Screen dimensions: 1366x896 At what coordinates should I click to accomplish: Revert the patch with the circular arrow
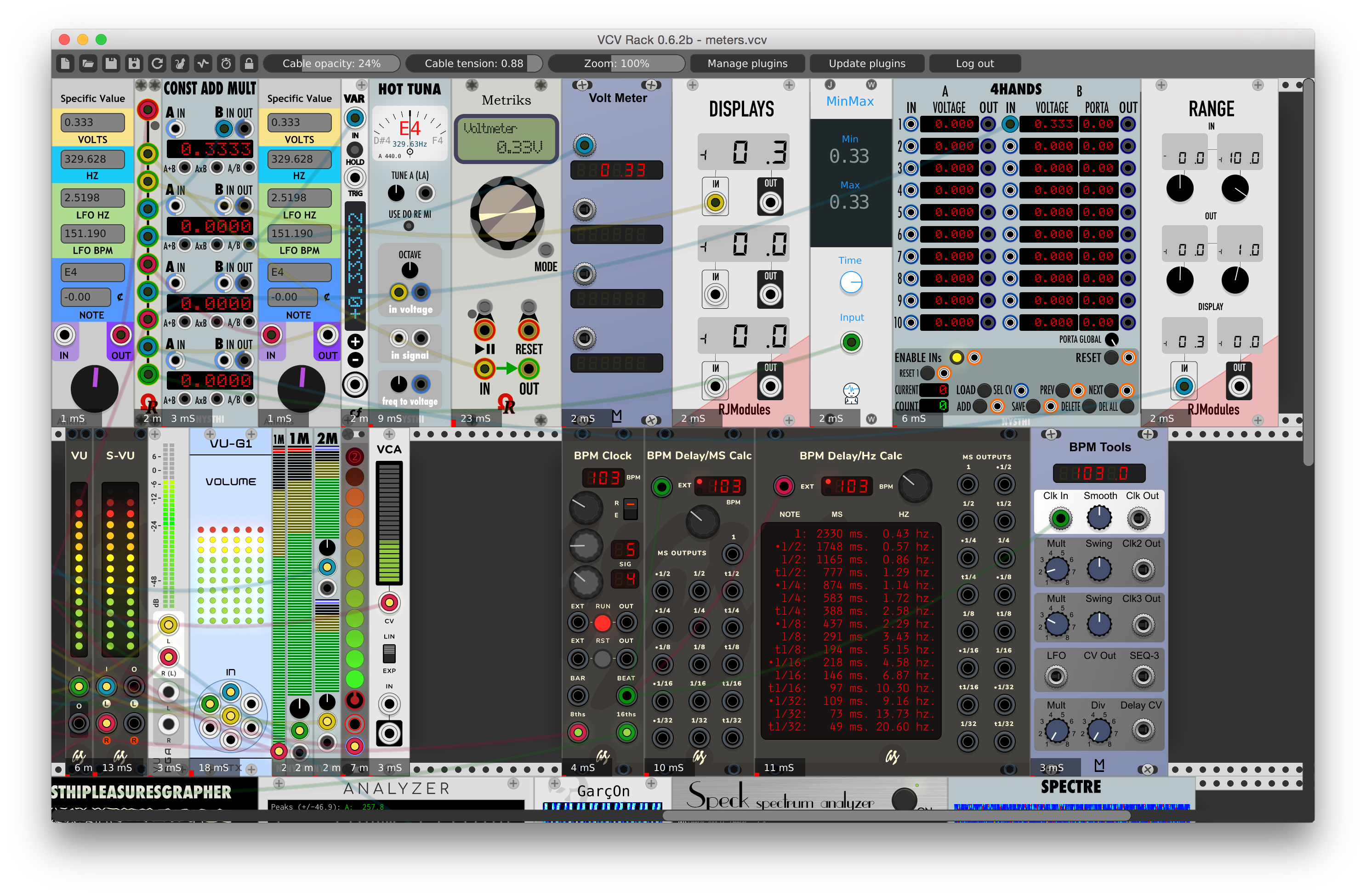point(157,63)
